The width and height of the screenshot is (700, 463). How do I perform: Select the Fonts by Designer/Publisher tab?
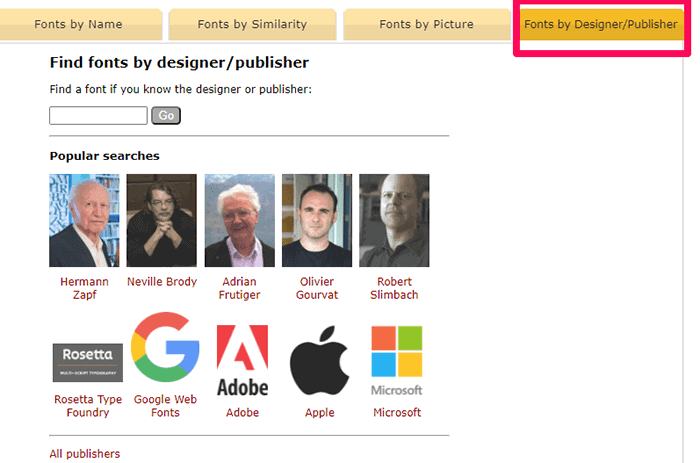pos(600,24)
